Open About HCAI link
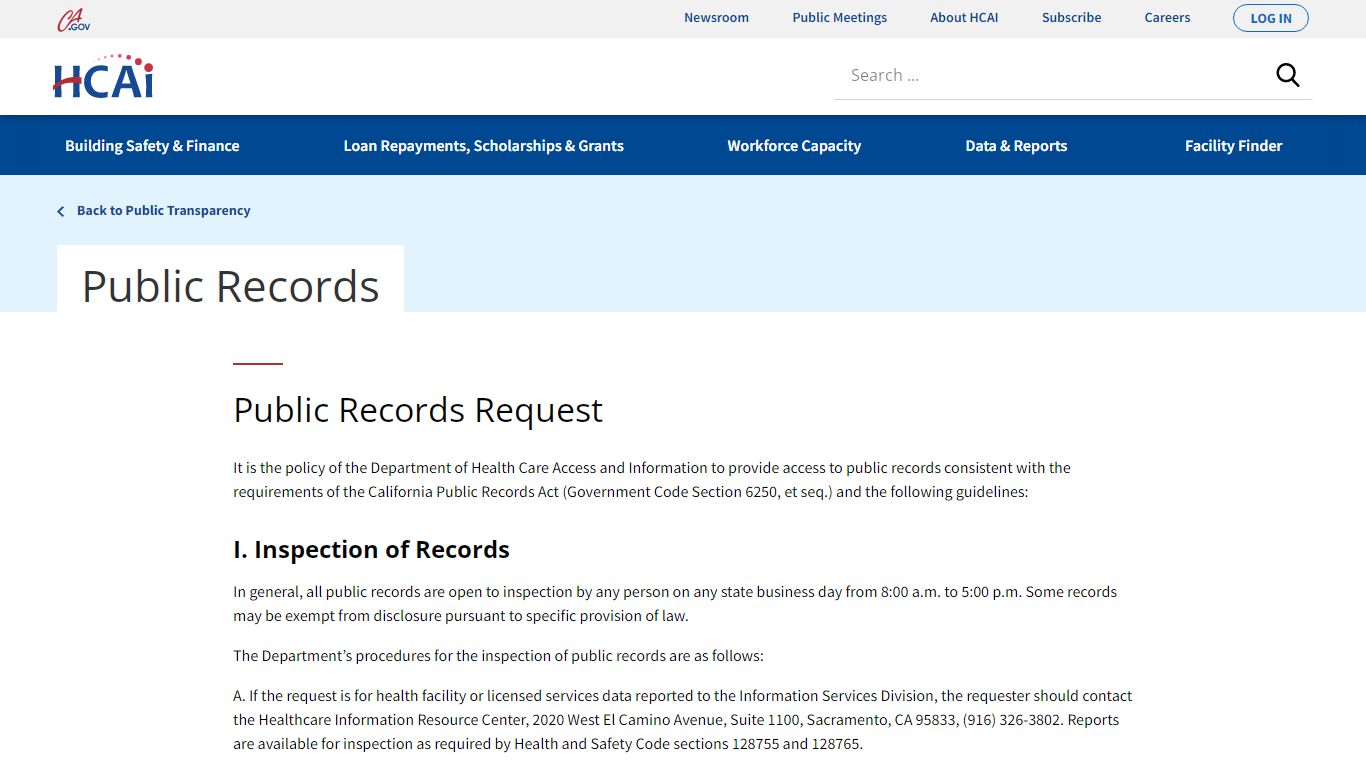The image size is (1366, 768). (964, 18)
